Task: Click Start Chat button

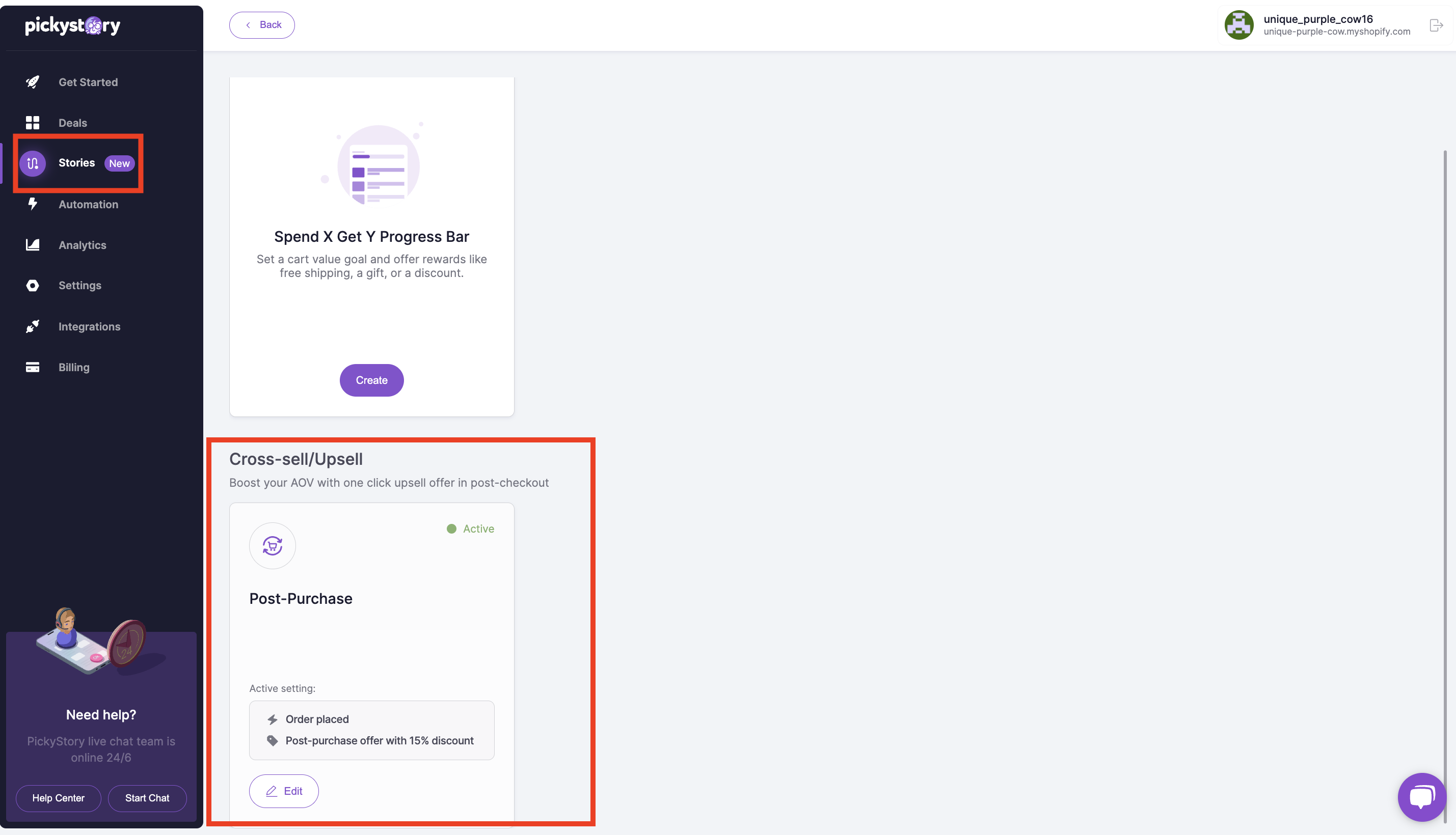Action: point(147,798)
